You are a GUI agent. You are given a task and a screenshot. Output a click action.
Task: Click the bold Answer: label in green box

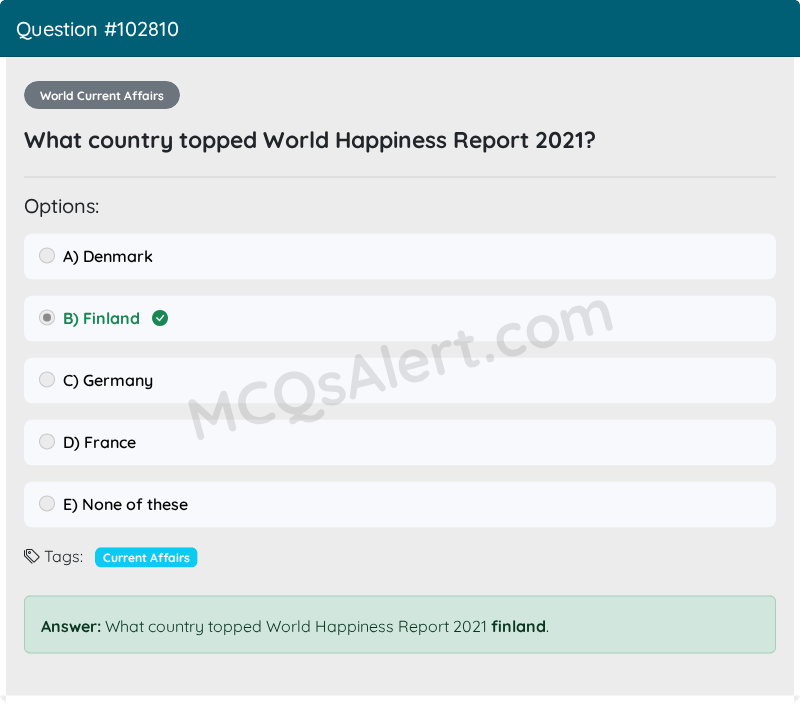tap(71, 627)
